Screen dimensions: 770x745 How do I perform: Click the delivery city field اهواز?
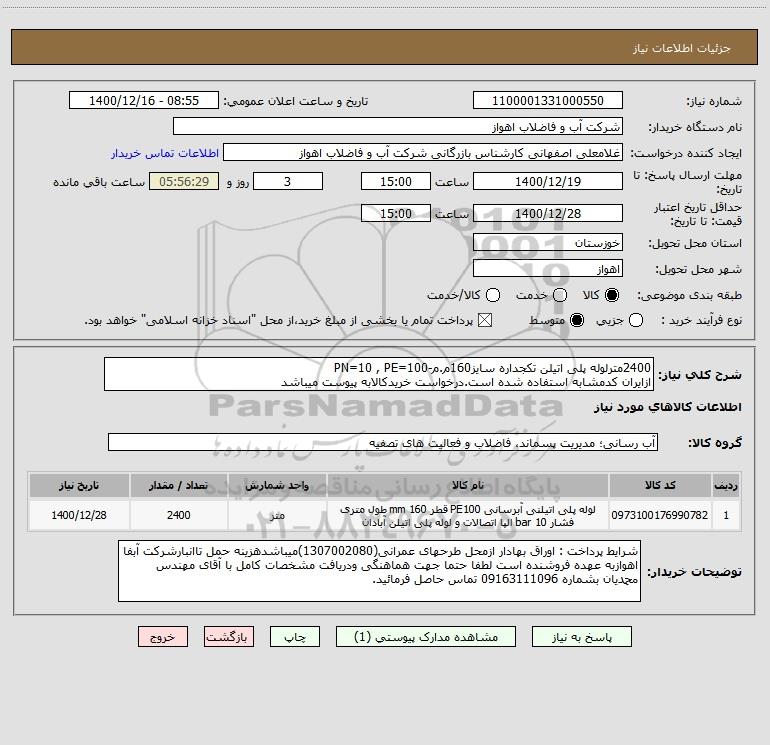[x=548, y=269]
